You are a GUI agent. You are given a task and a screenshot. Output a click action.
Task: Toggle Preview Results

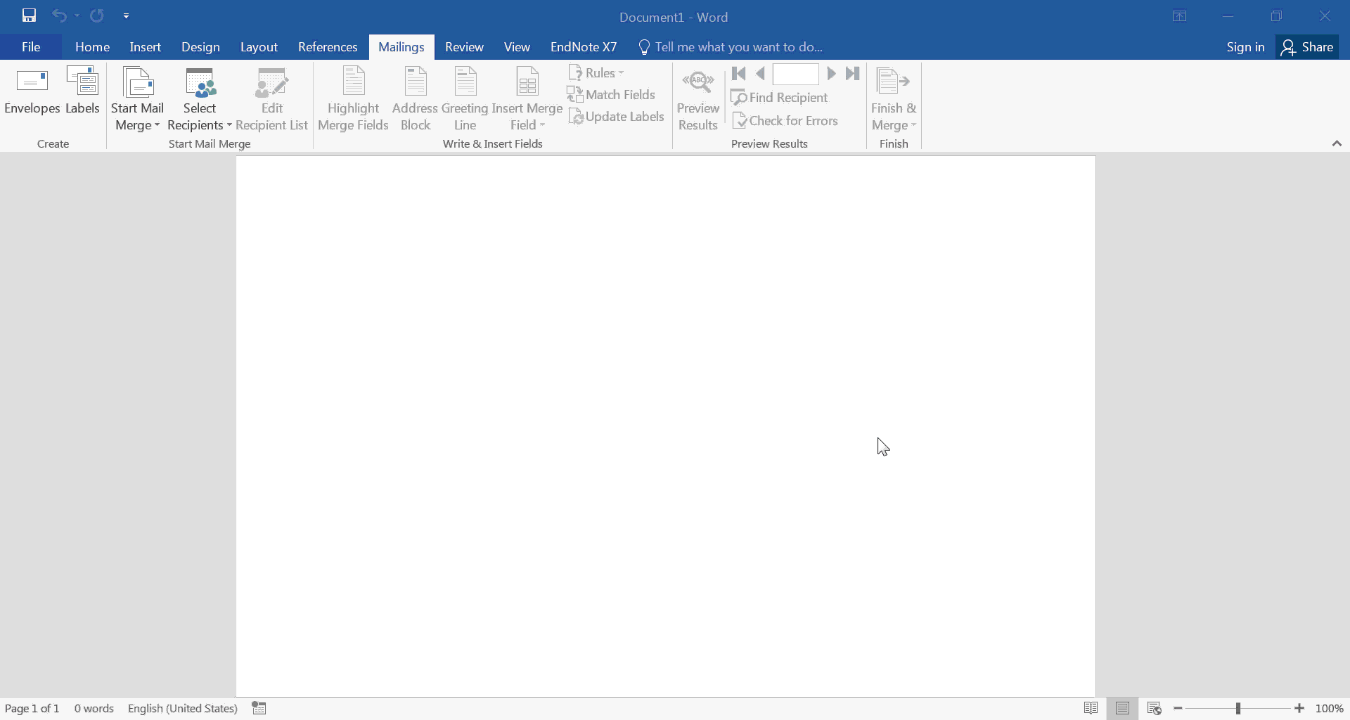(698, 99)
